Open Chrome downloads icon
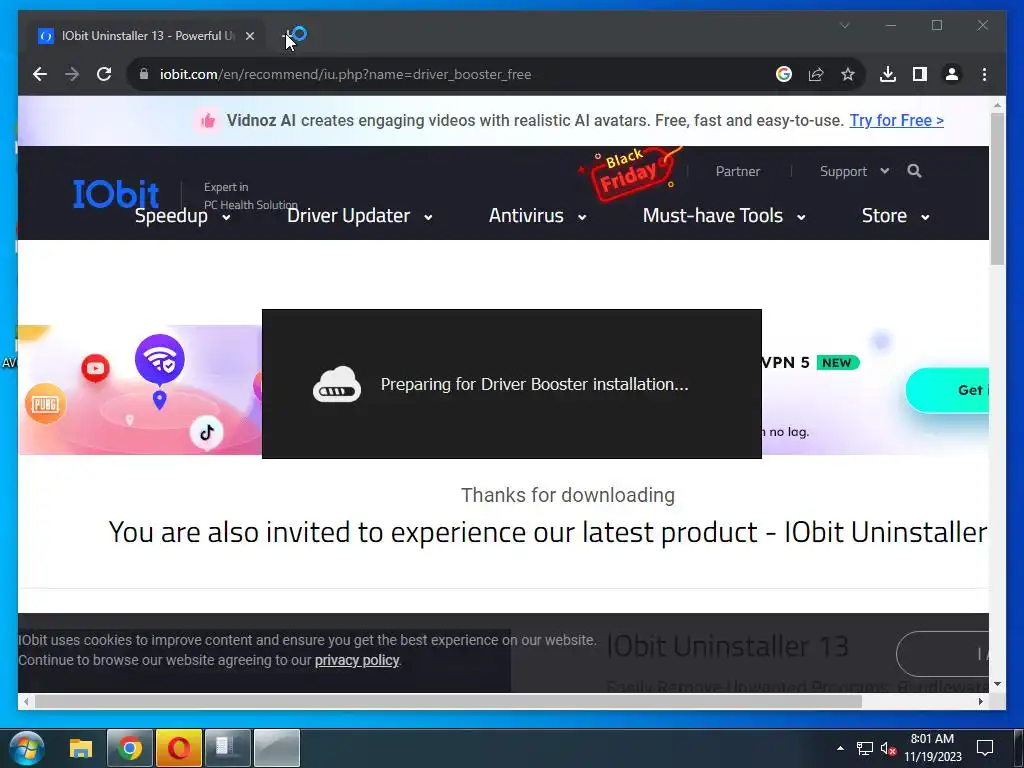 click(888, 74)
